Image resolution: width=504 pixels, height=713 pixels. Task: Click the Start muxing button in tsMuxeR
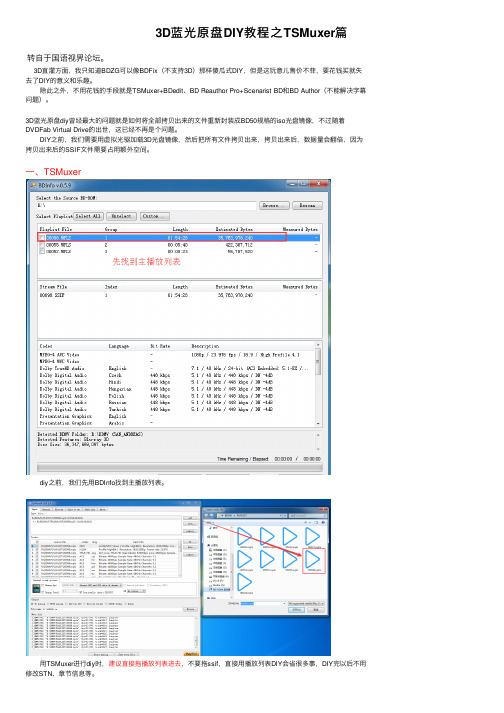101,654
